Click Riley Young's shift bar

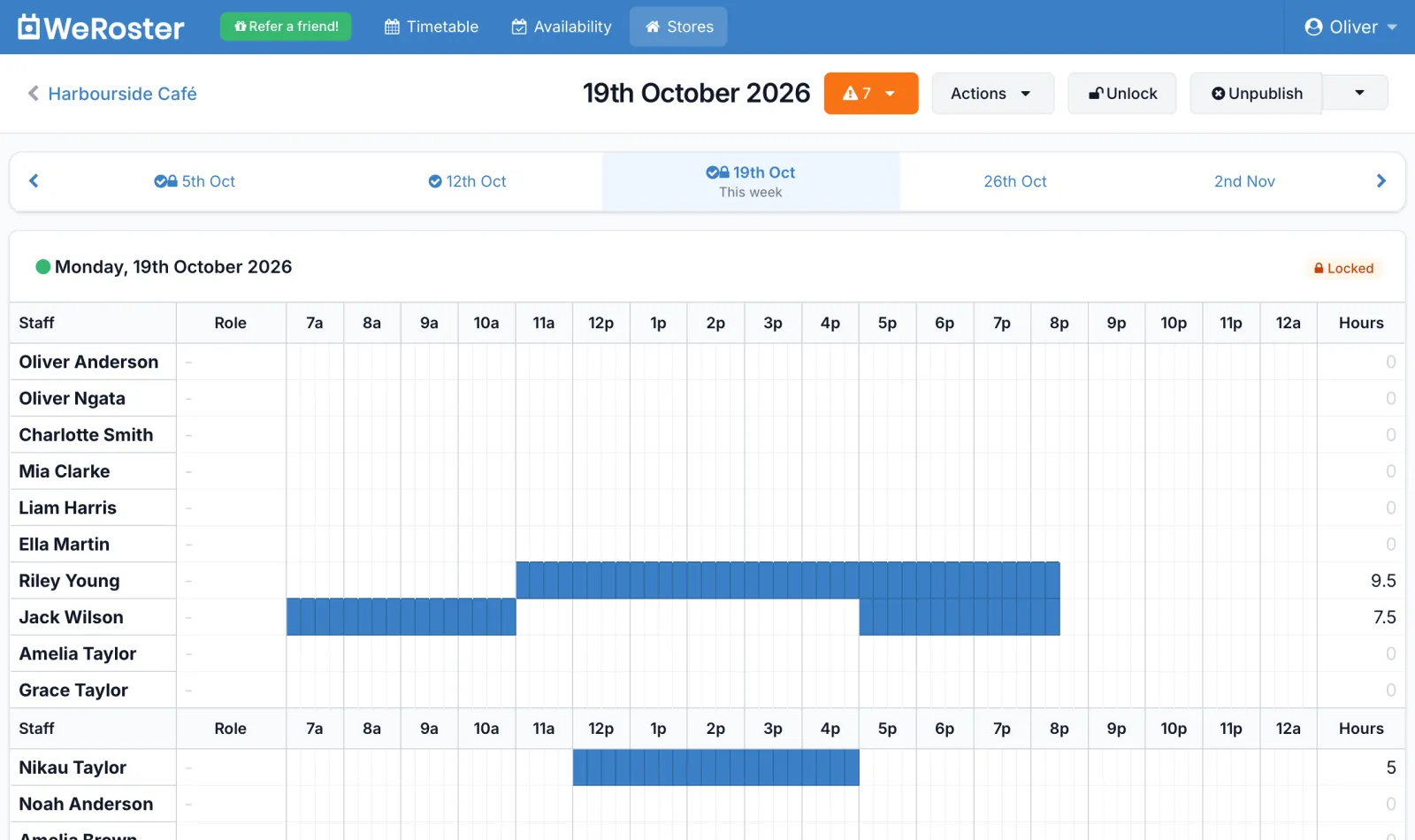tap(788, 580)
